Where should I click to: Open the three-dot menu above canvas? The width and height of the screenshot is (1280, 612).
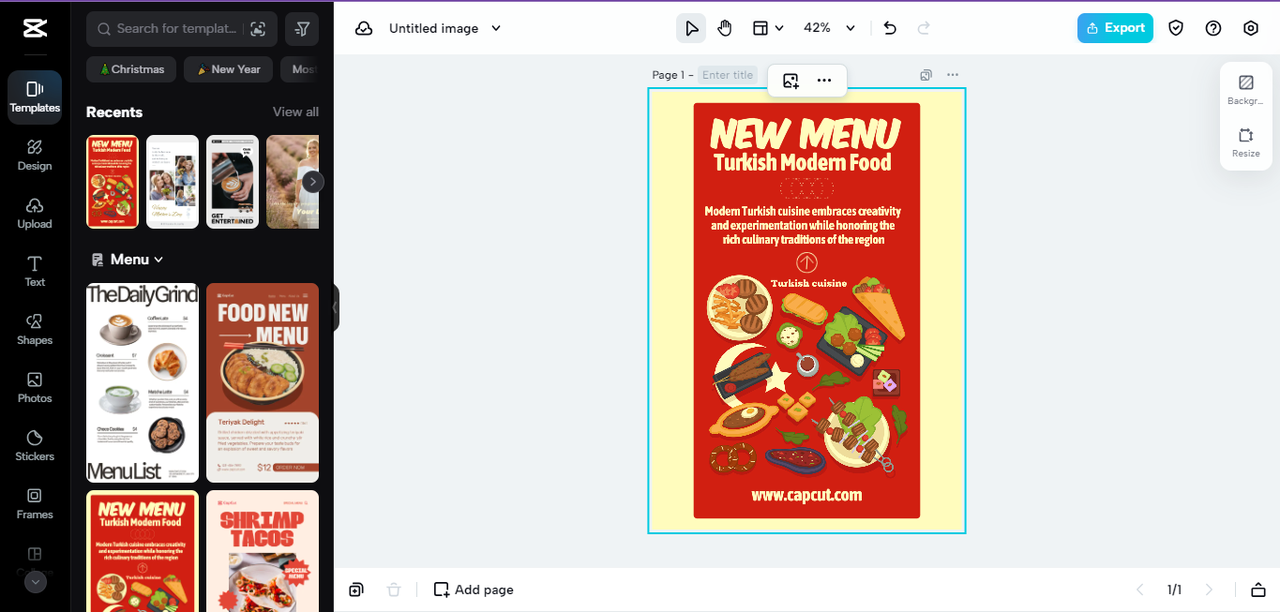[824, 81]
